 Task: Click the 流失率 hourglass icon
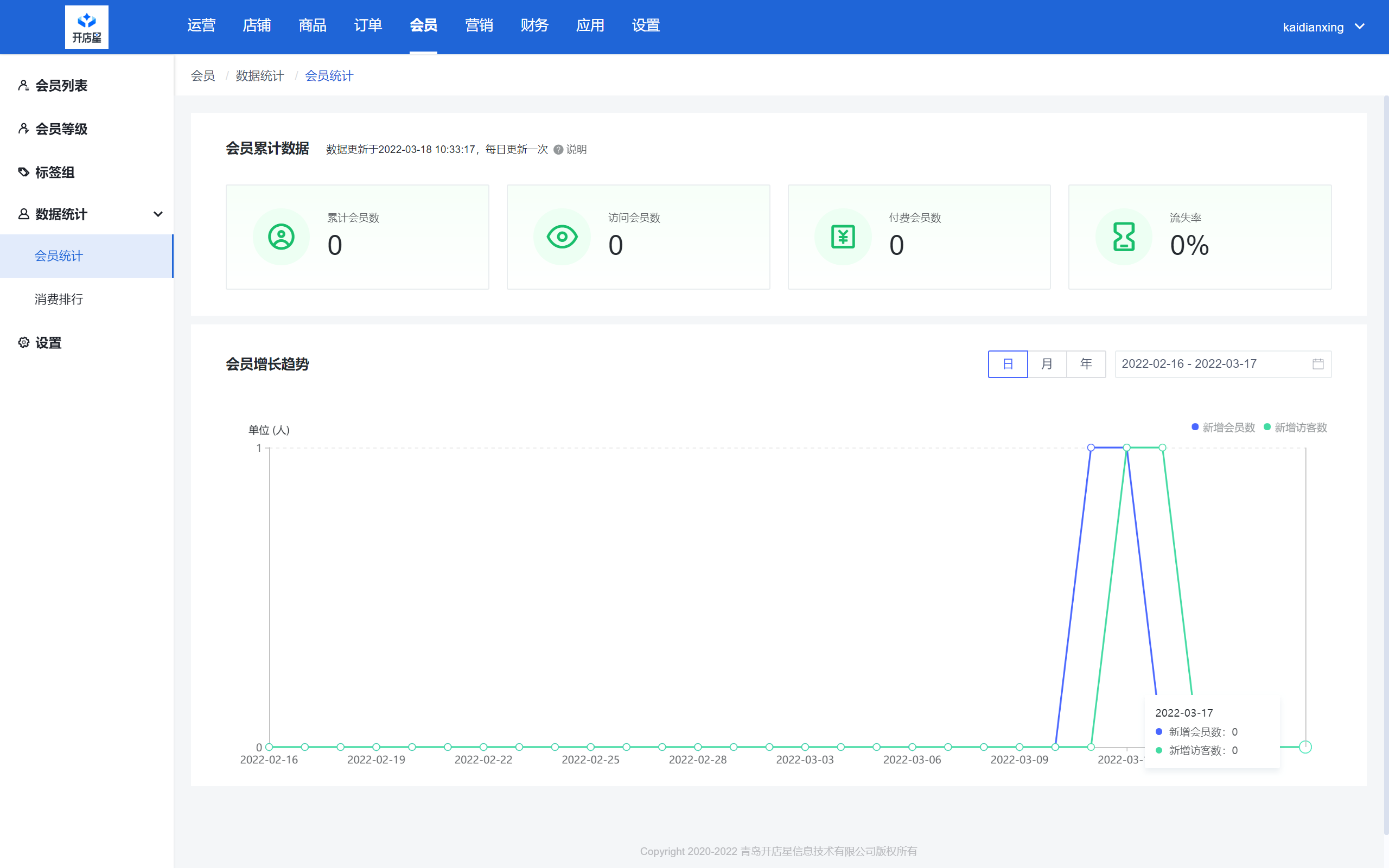tap(1123, 237)
